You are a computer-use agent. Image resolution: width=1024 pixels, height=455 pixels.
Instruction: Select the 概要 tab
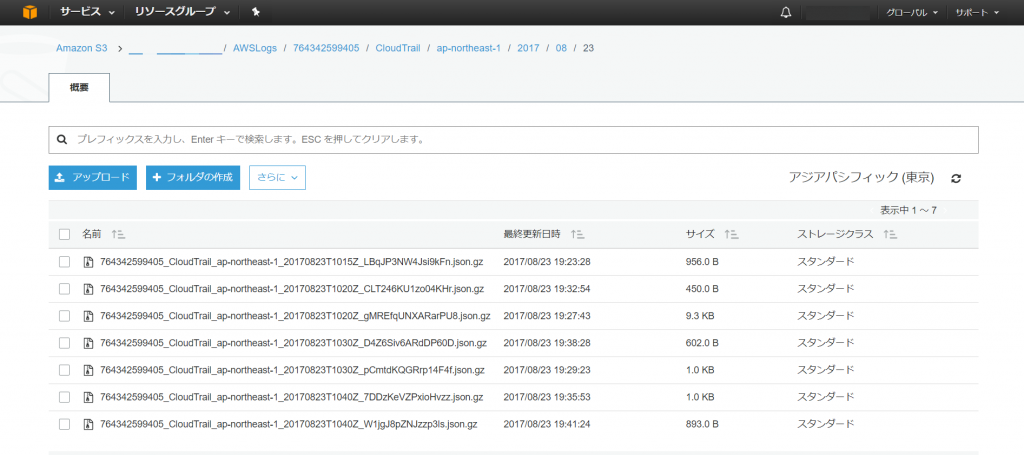tap(79, 87)
